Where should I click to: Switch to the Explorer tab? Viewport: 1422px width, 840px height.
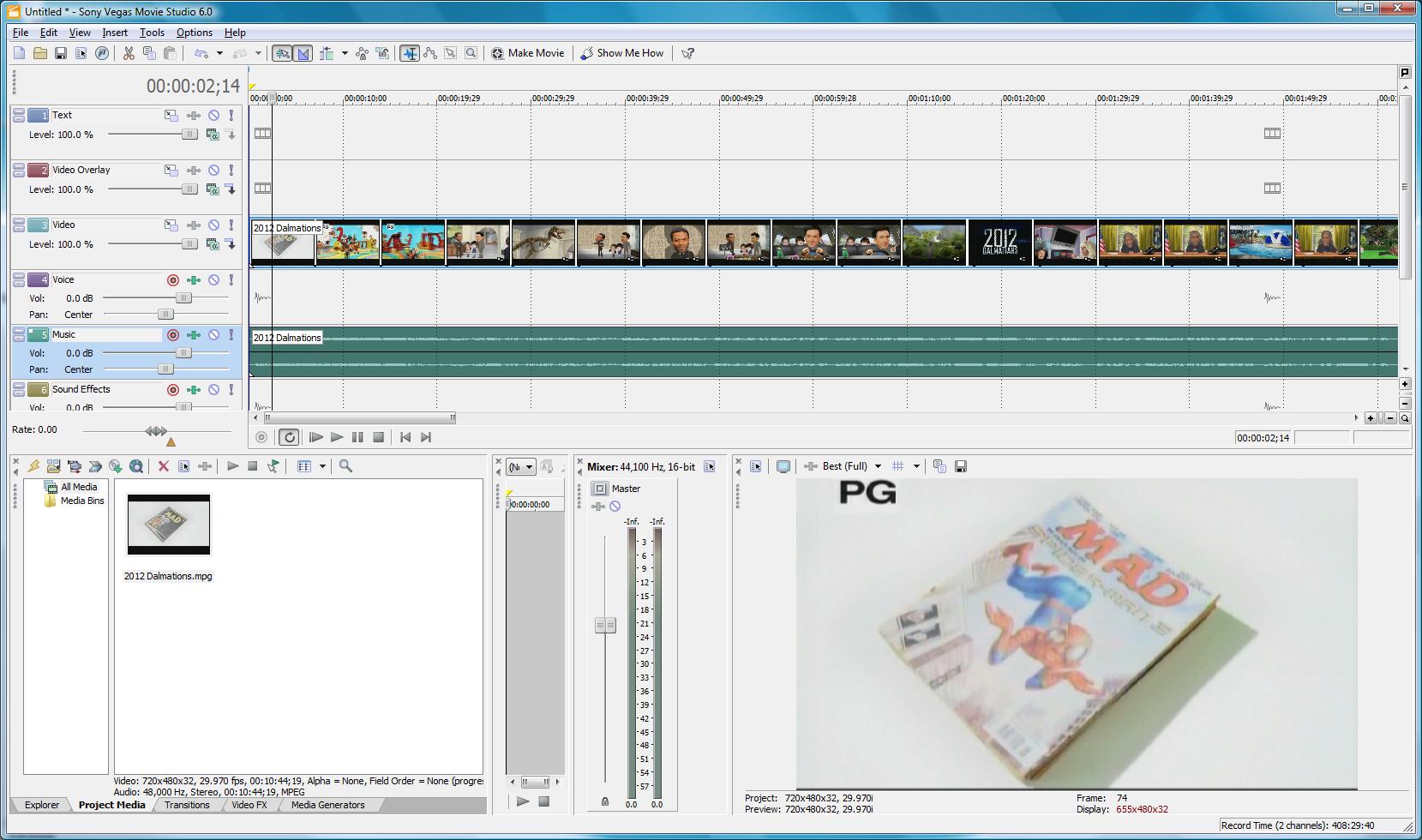(42, 805)
